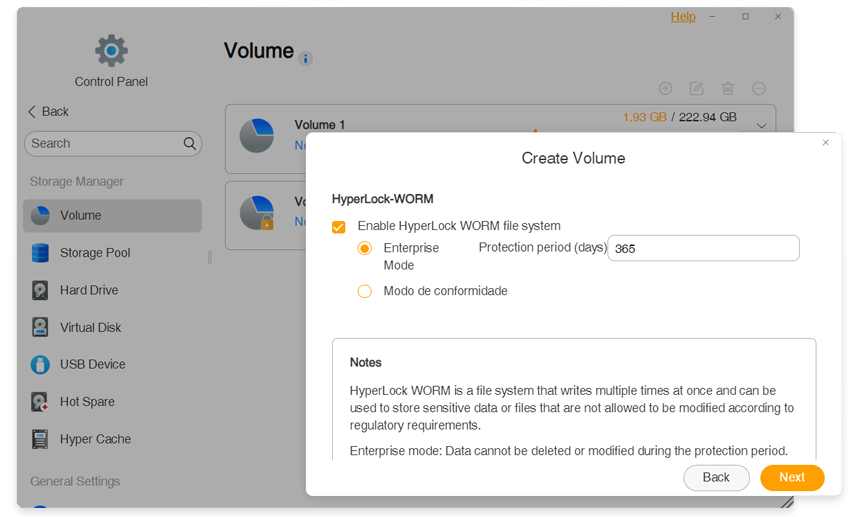Screen dimensions: 852x517
Task: Click the Volume 1 pie chart icon
Action: pos(256,135)
